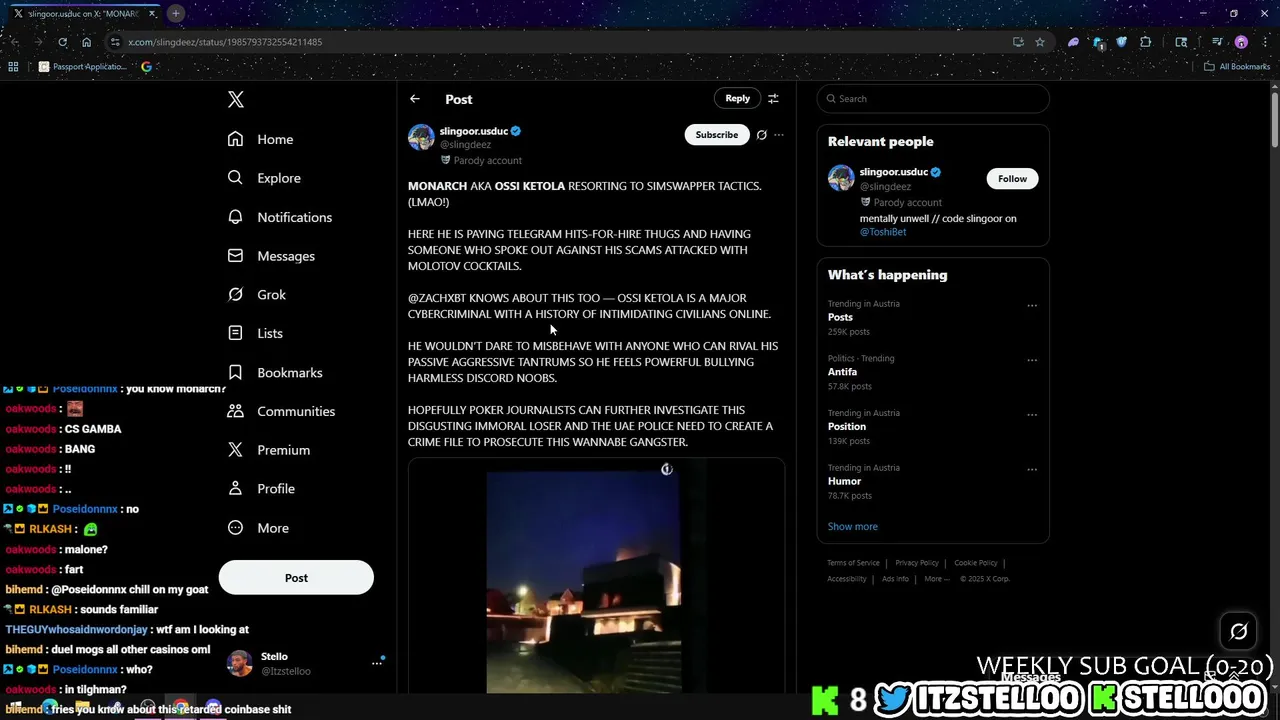Open Profile from the sidebar
1280x720 pixels.
pyautogui.click(x=261, y=489)
